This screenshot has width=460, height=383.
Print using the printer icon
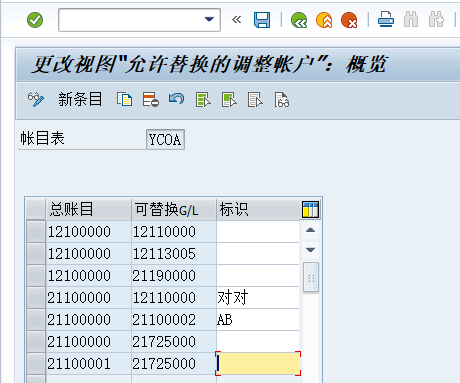386,19
